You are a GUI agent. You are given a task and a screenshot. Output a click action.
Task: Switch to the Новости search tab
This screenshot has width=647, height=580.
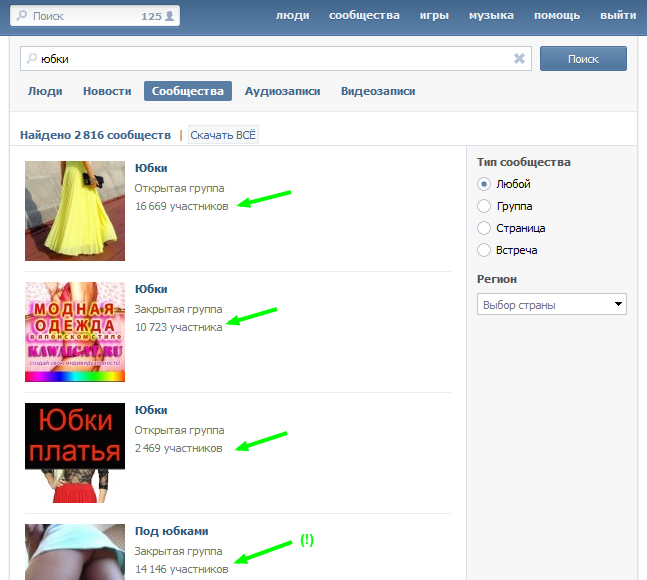point(107,91)
